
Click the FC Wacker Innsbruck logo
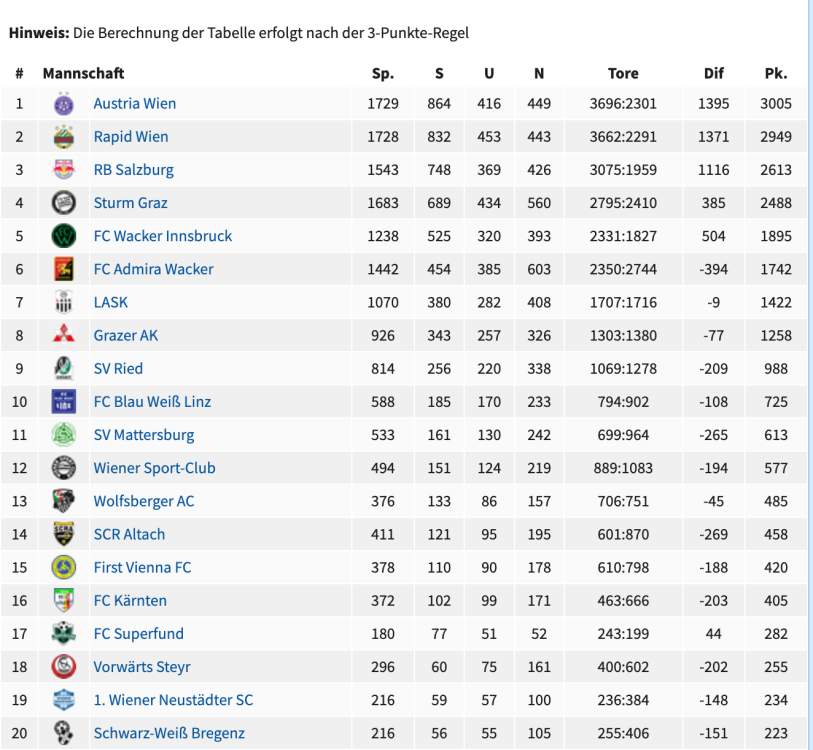pos(64,236)
